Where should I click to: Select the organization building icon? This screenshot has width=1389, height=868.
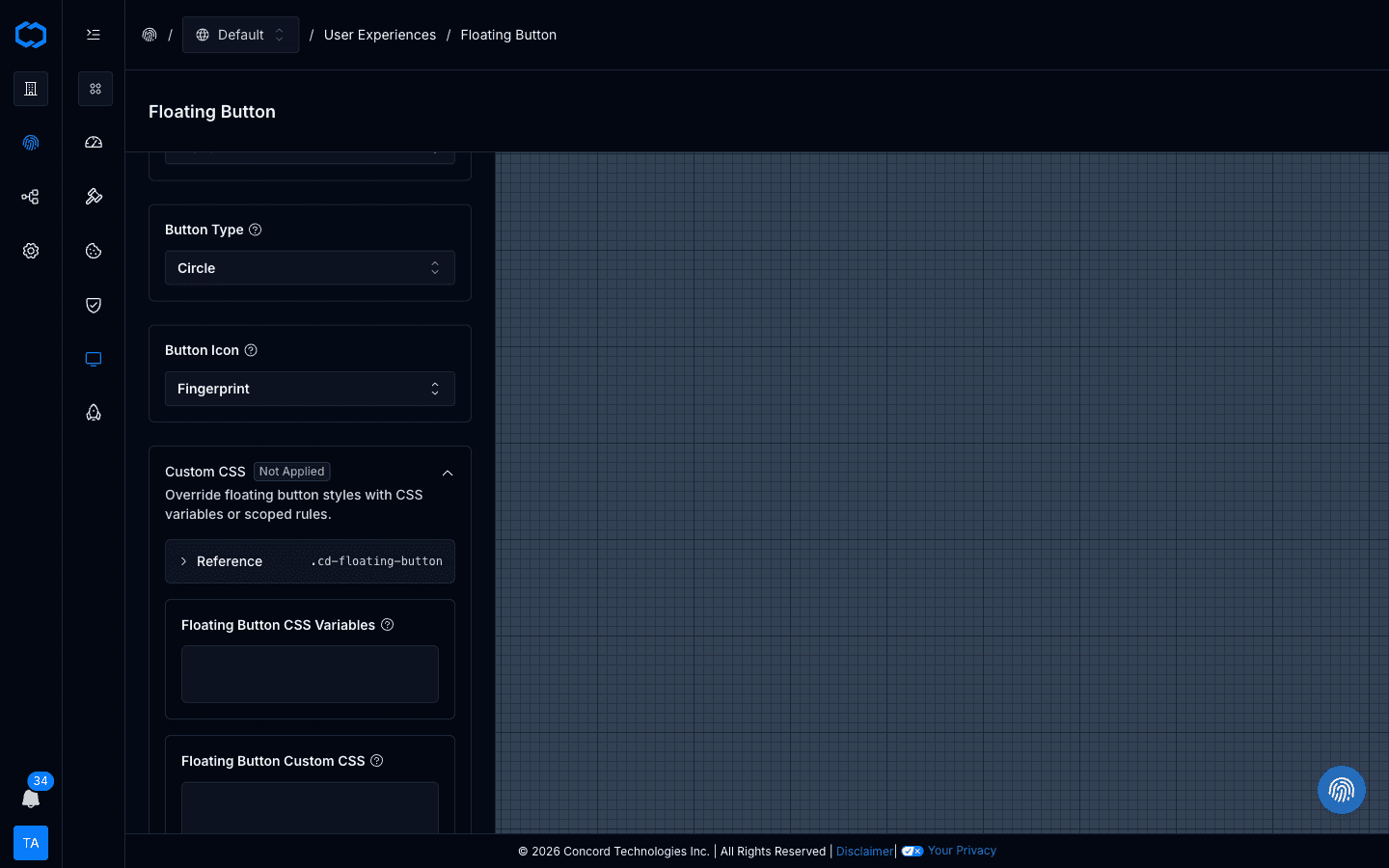[x=31, y=89]
